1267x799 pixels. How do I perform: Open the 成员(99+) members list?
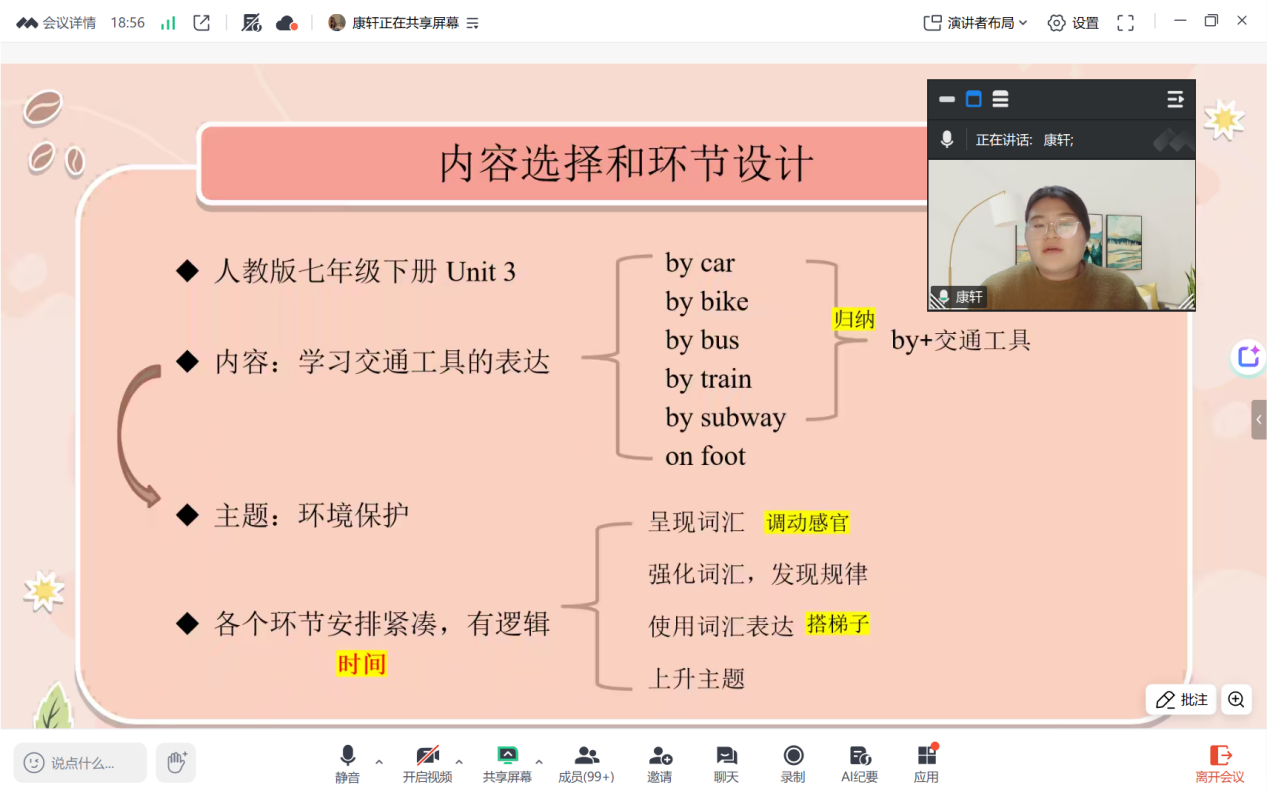(x=586, y=763)
